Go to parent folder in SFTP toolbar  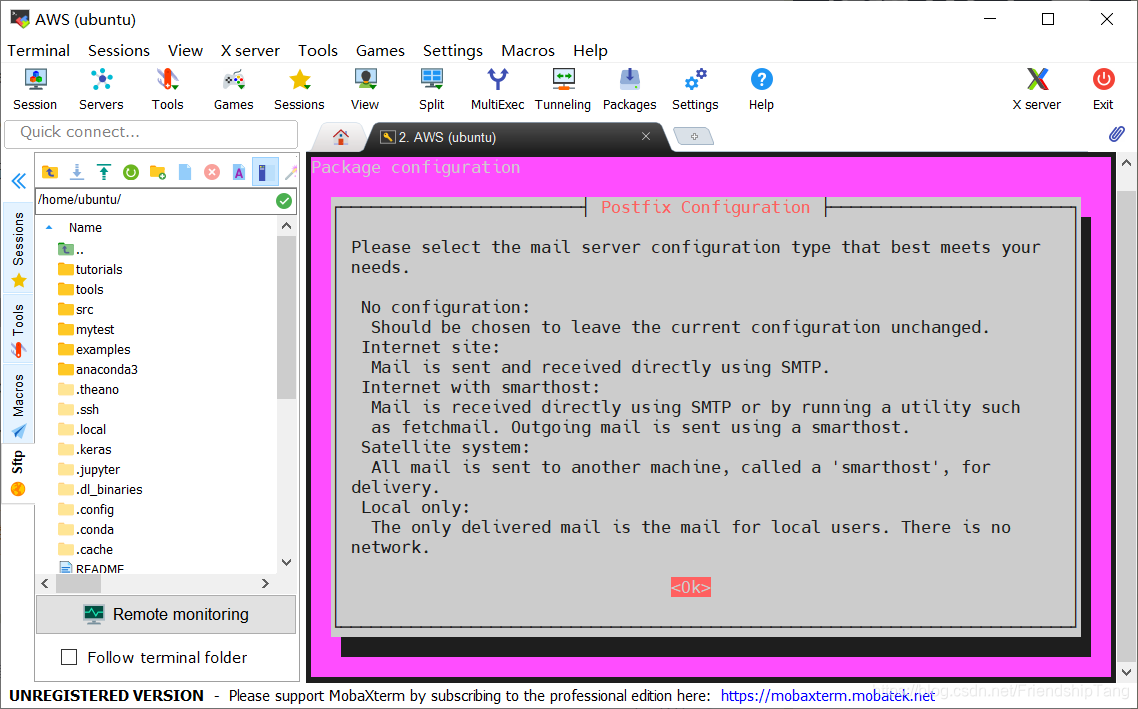[50, 172]
